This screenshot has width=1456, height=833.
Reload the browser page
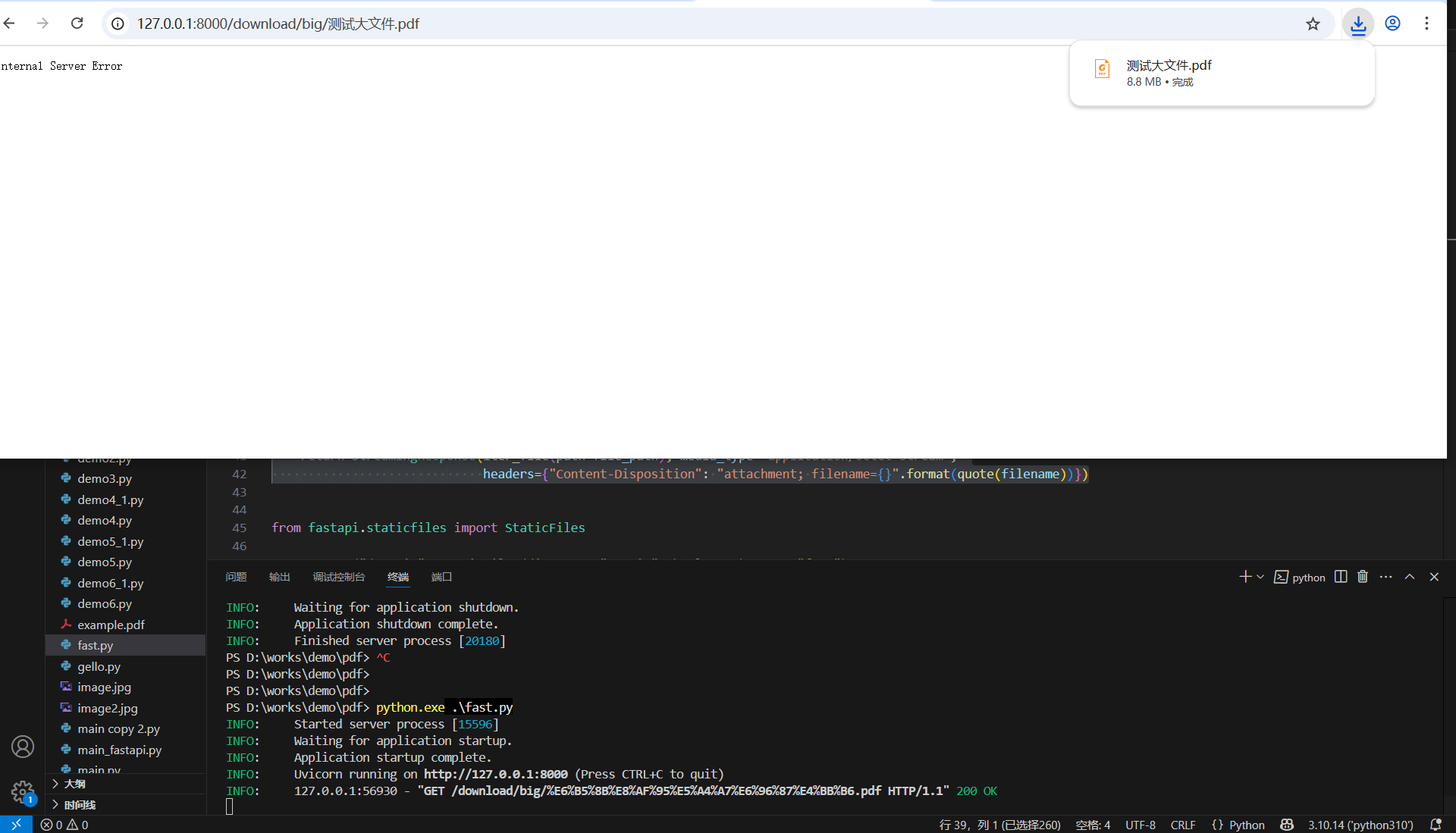77,23
